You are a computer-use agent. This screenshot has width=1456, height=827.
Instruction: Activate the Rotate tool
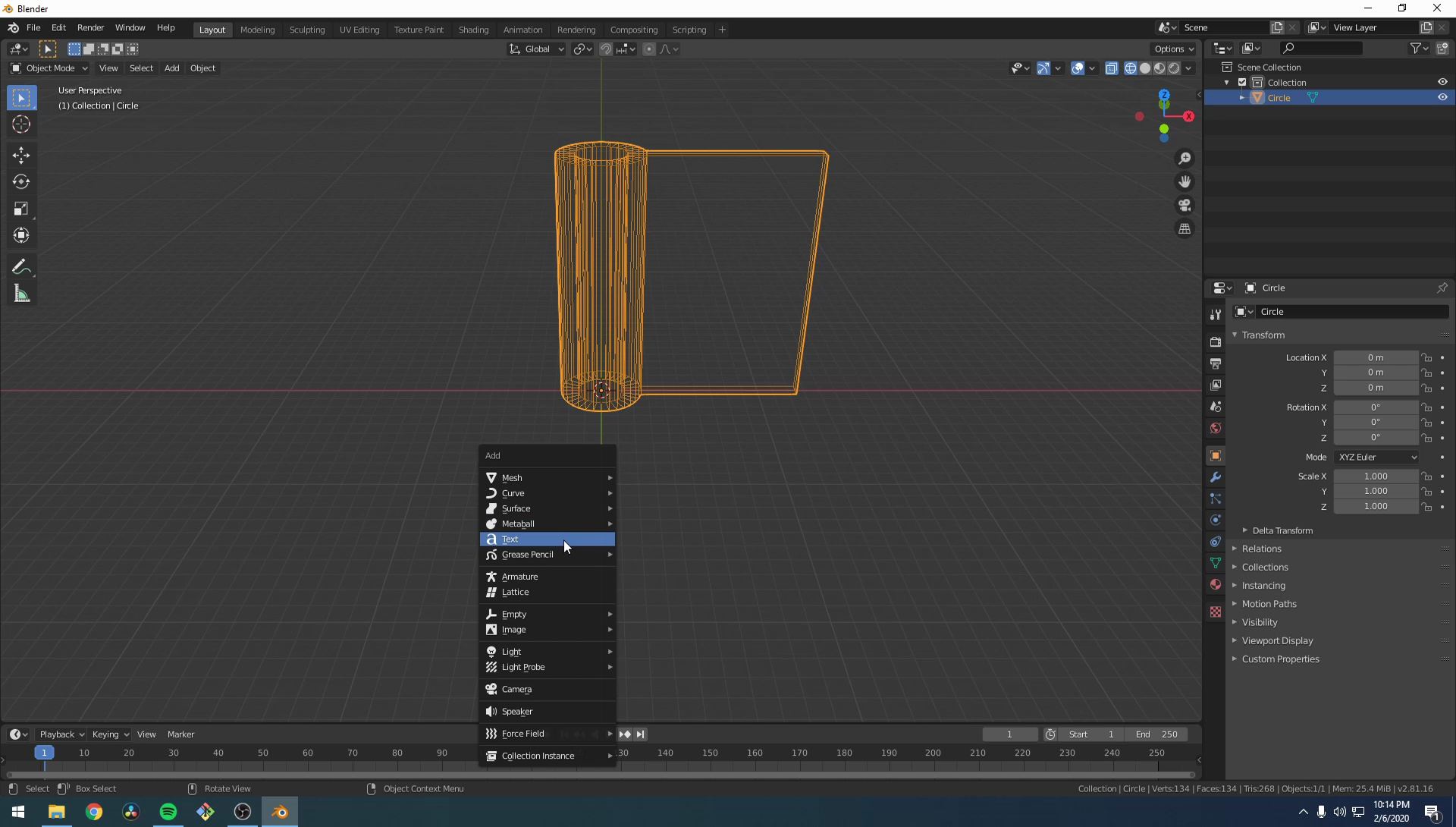(x=21, y=182)
